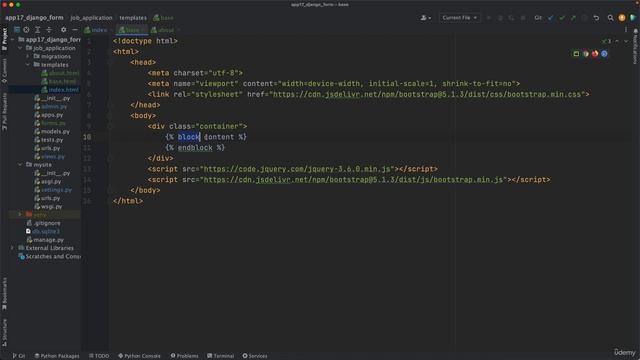Open Search Everywhere magnifier icon
The image size is (640, 360).
click(610, 18)
